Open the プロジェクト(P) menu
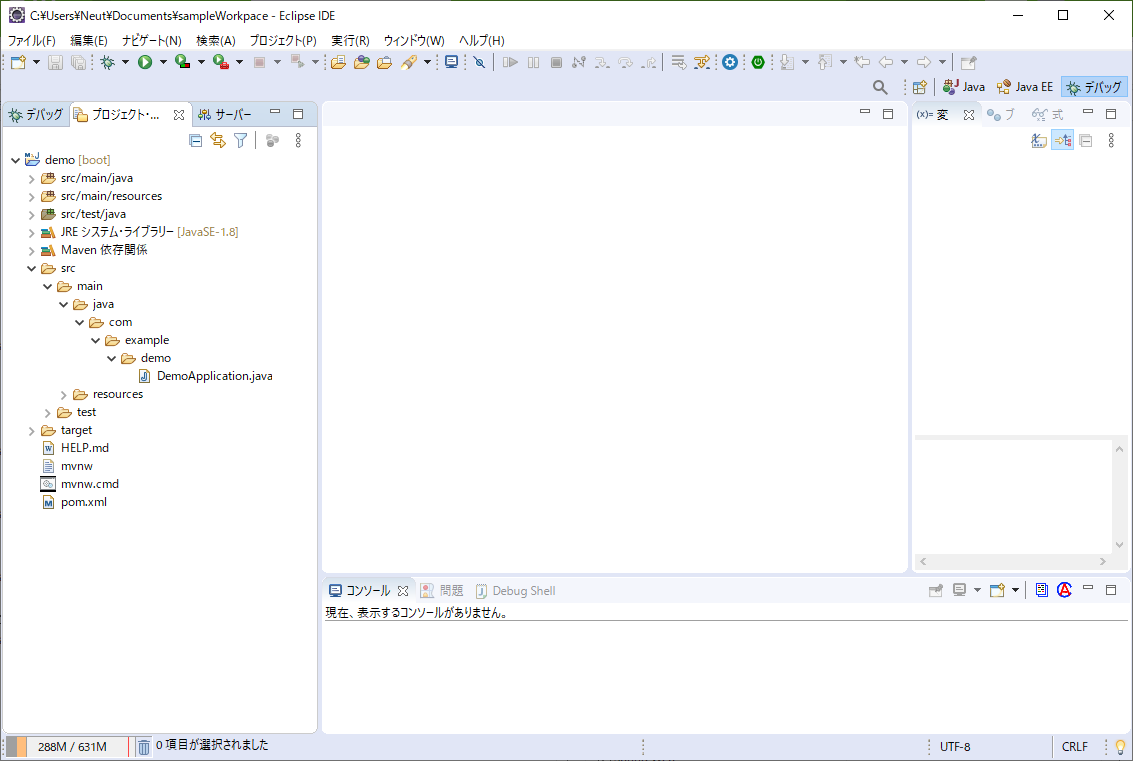 coord(283,40)
